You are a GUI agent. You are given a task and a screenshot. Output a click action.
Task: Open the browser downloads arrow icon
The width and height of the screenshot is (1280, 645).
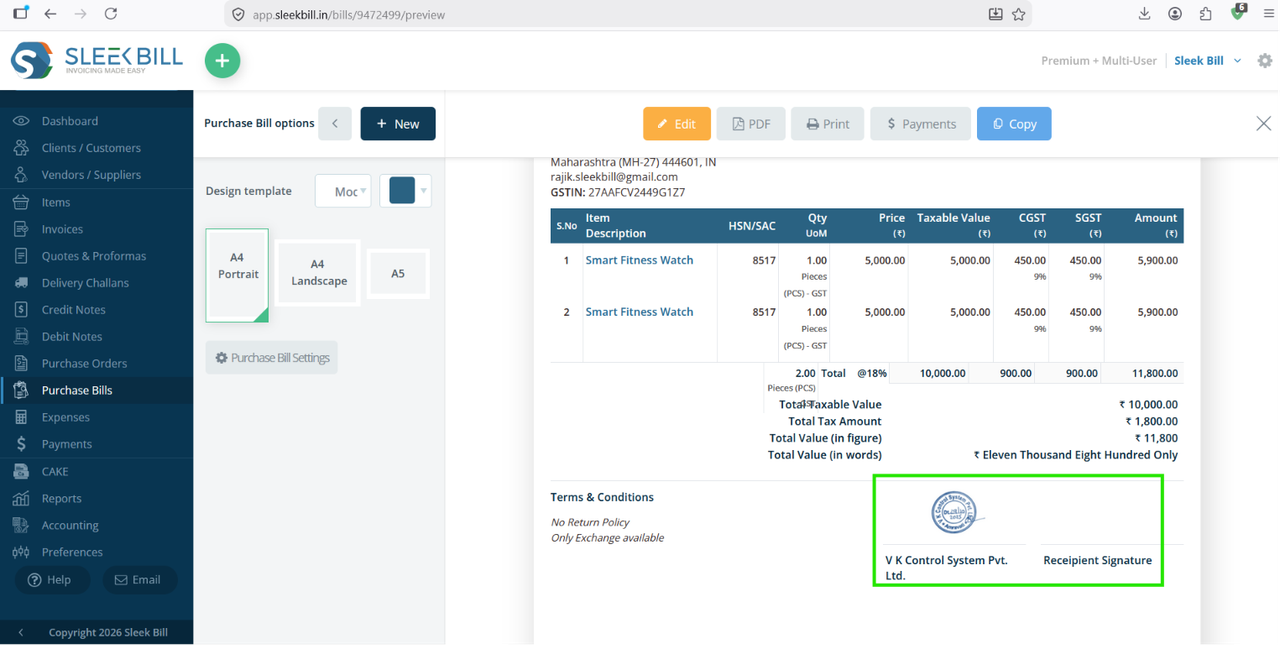[1145, 14]
